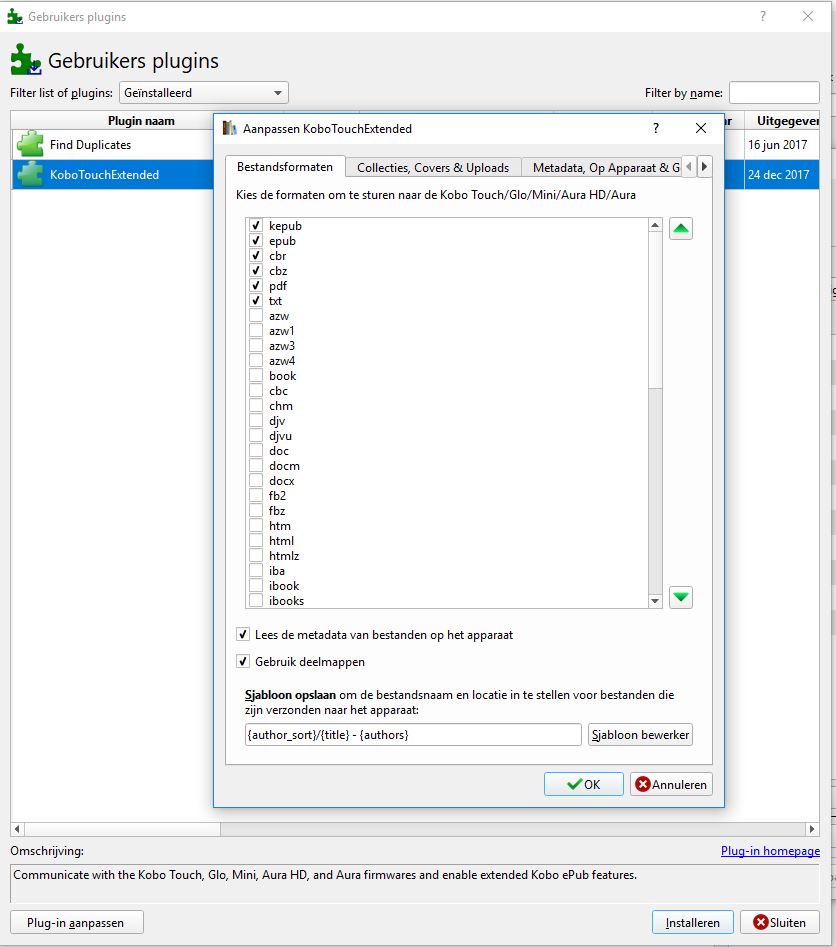Click the plugin description text box
The image size is (836, 947).
(x=414, y=883)
